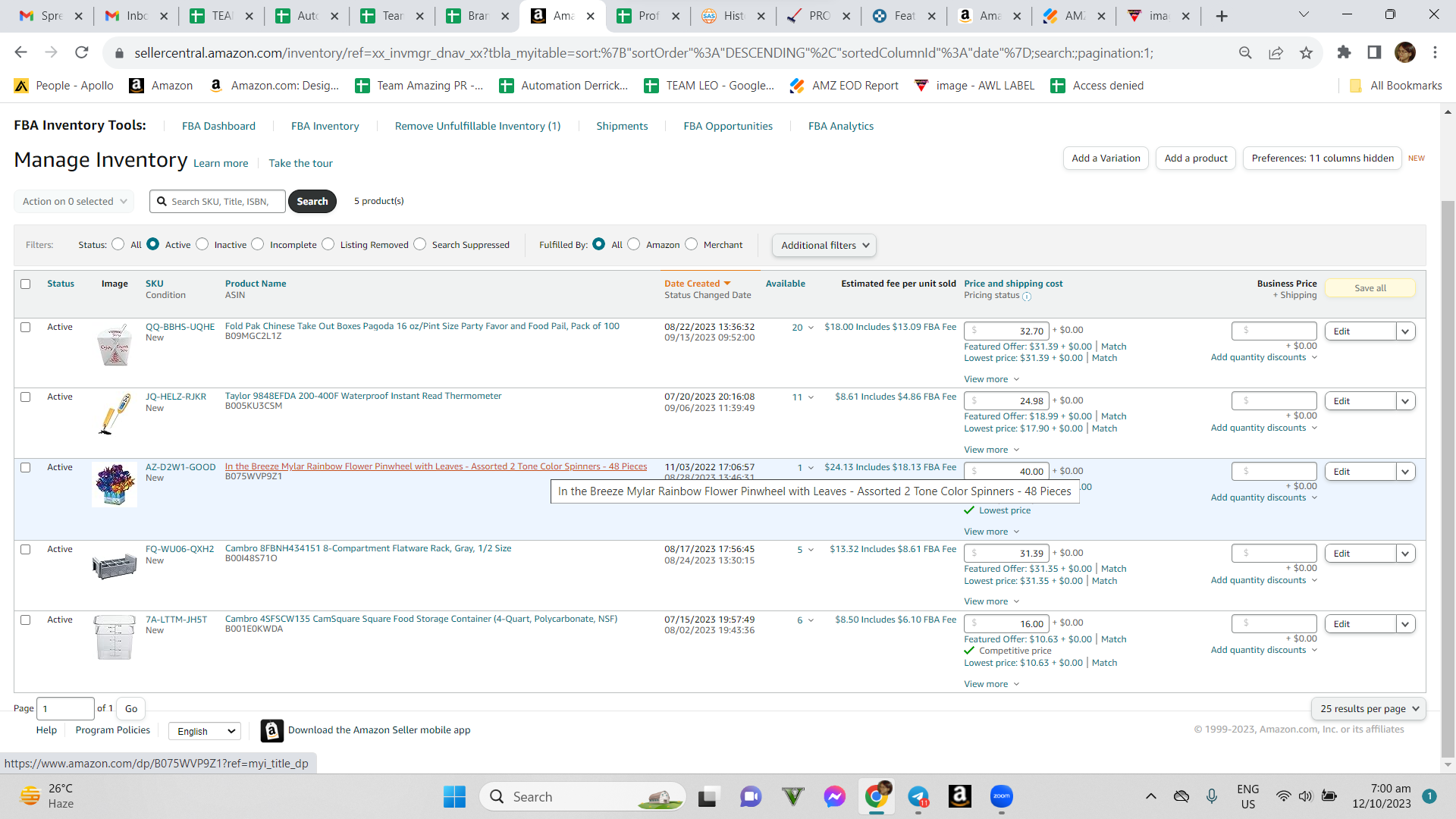Reload the Seller Central page
Screen dimensions: 1456x819
[82, 52]
